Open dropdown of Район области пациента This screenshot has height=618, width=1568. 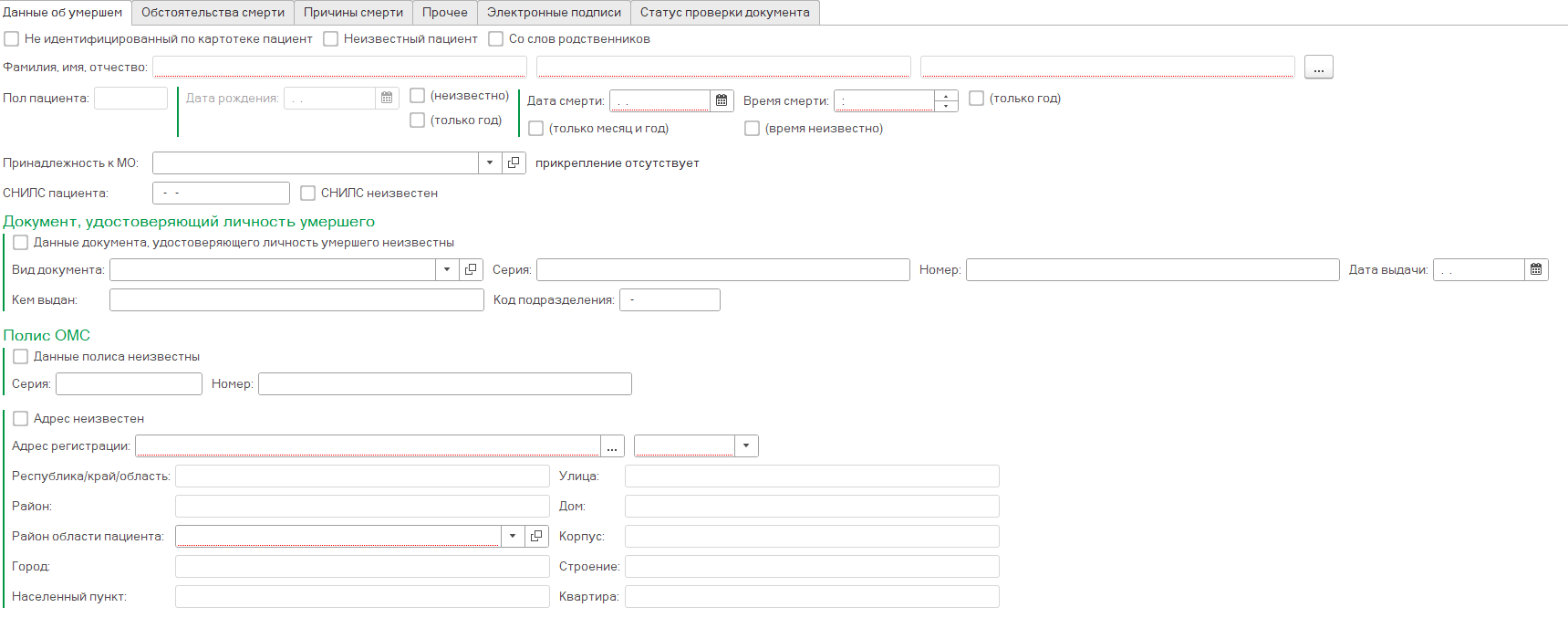coord(513,536)
